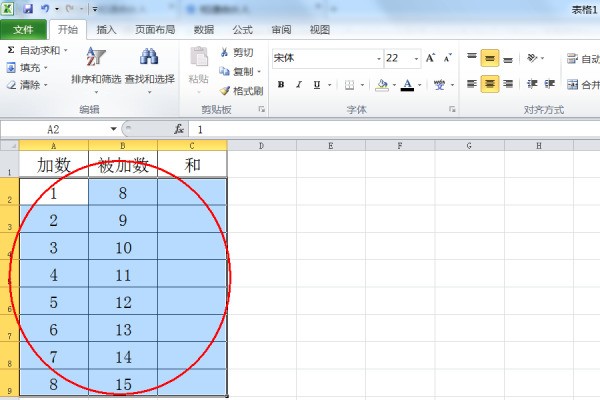Viewport: 600px width, 400px height.
Task: Open the 排序和筛选 sort and filter menu
Action: (96, 69)
